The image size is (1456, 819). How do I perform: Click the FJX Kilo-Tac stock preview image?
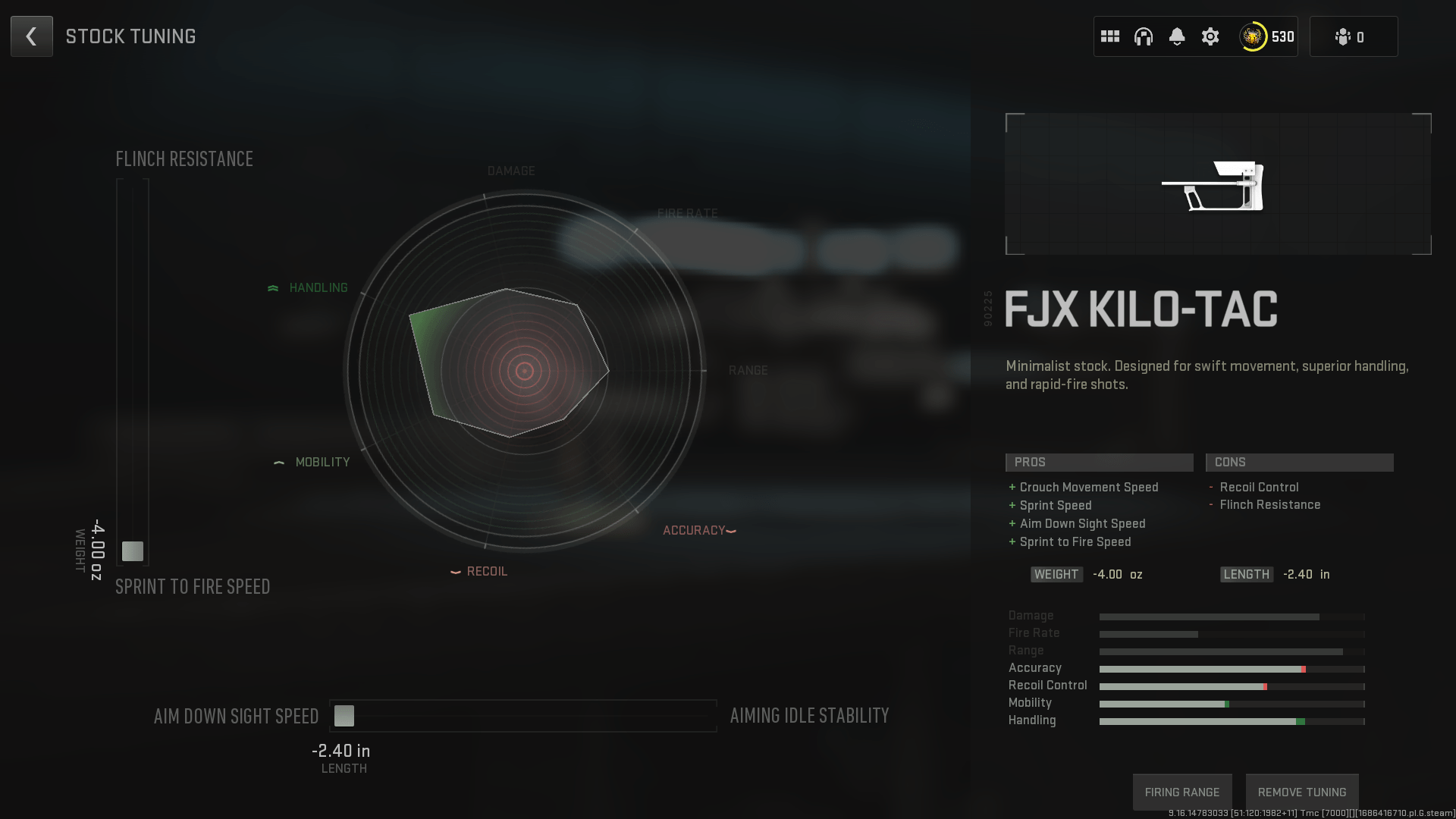click(1218, 184)
